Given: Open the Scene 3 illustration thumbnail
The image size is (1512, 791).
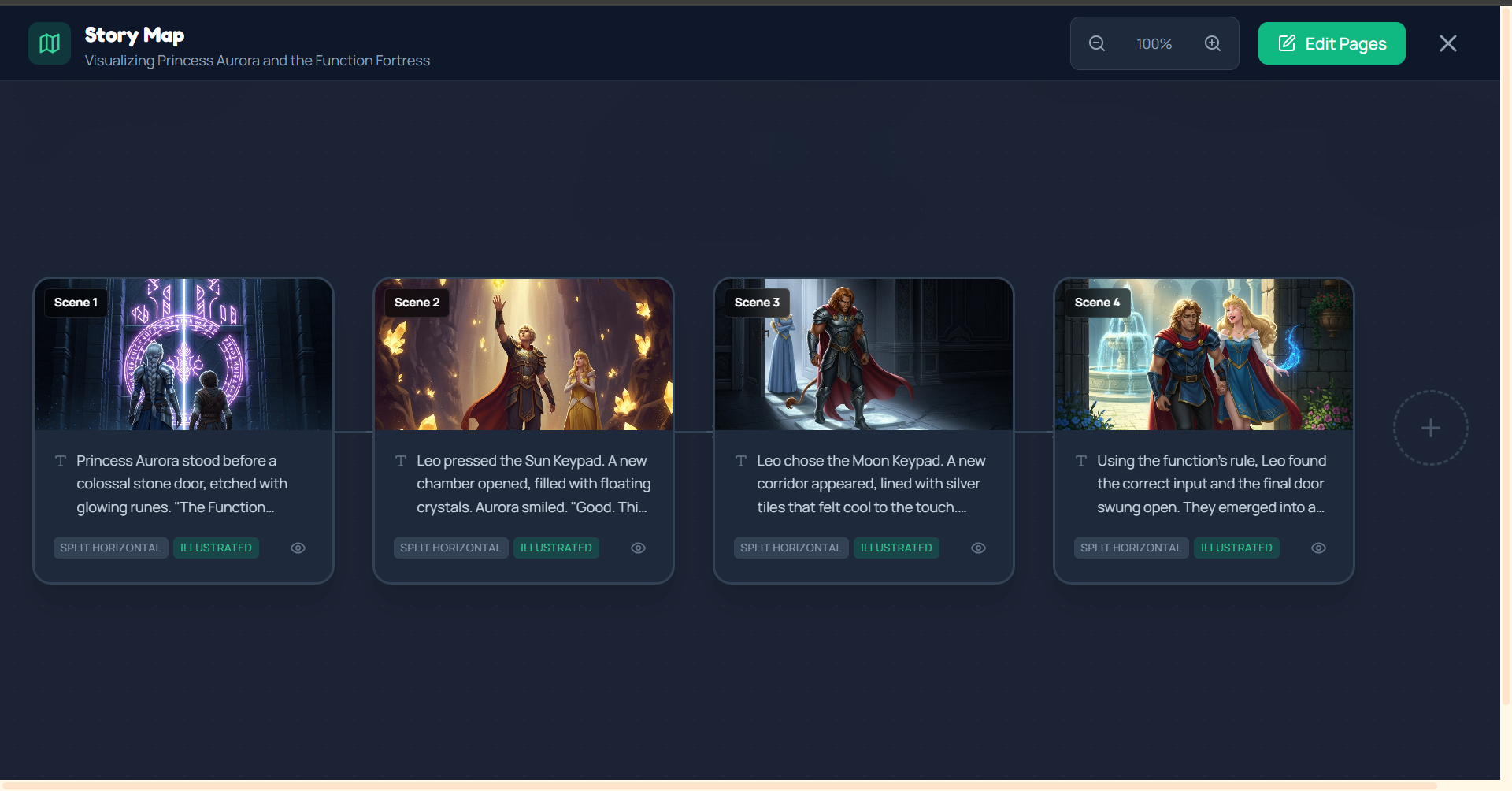Looking at the screenshot, I should 863,355.
